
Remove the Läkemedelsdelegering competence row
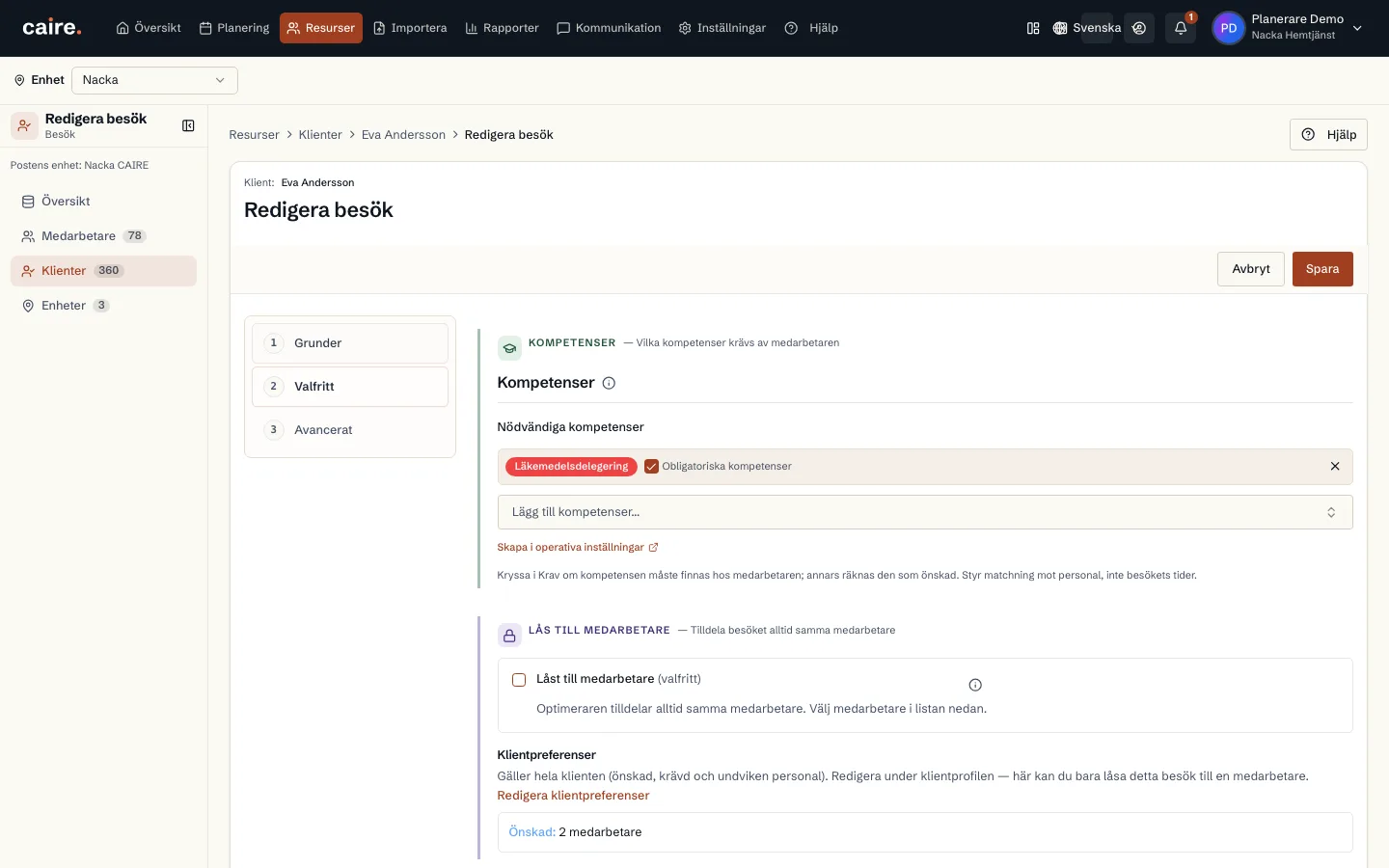tap(1335, 467)
